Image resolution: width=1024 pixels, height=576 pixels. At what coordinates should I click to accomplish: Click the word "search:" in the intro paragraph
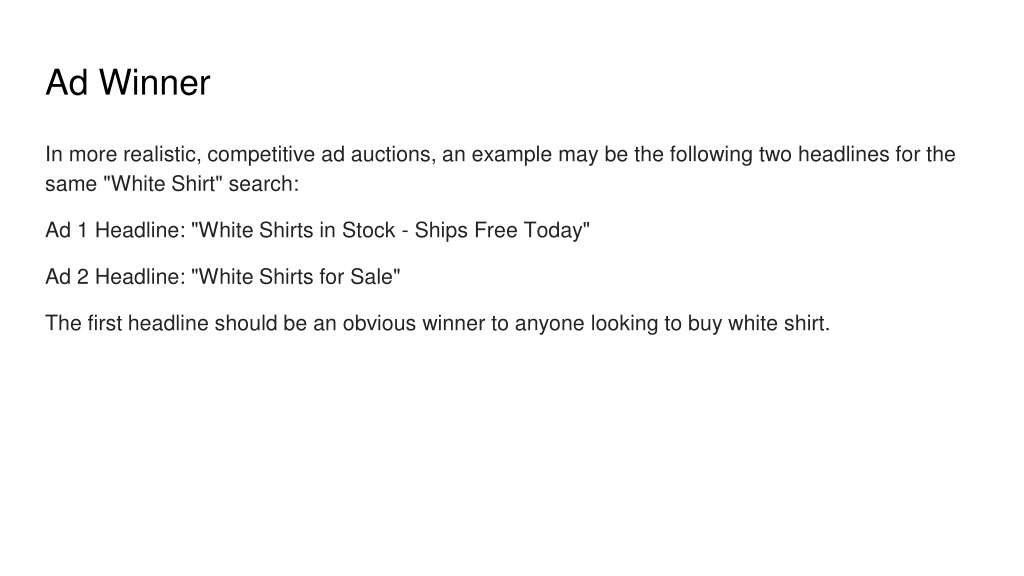pos(264,184)
